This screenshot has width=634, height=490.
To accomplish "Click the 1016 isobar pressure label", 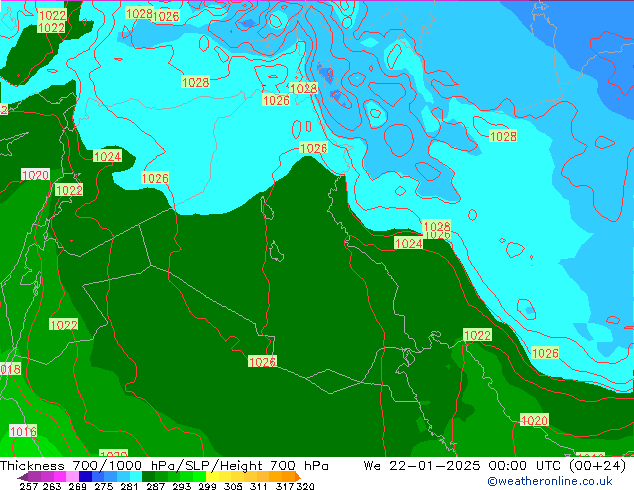I will [x=23, y=431].
